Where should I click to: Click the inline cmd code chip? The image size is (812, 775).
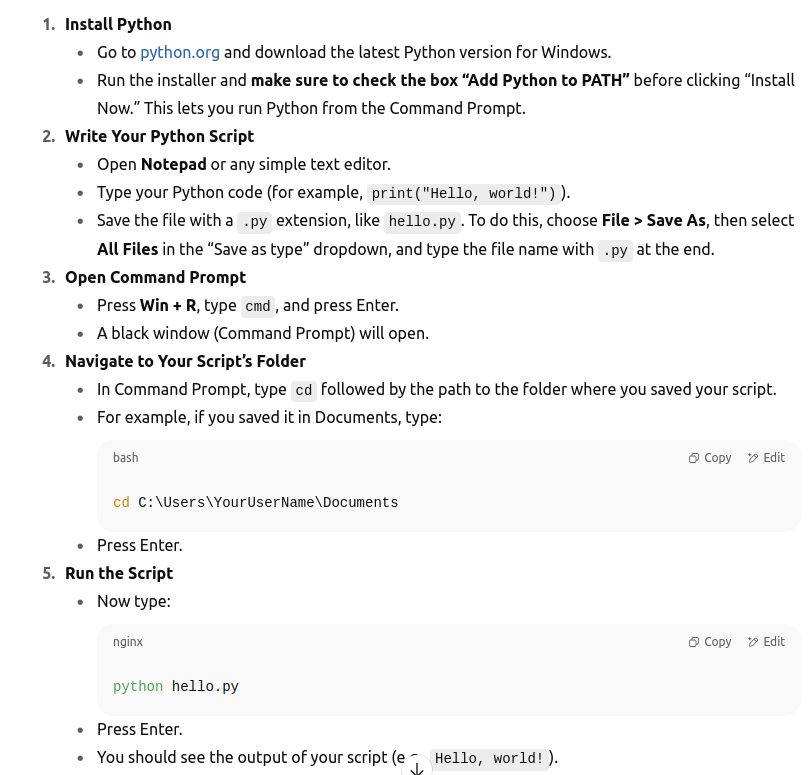click(257, 306)
